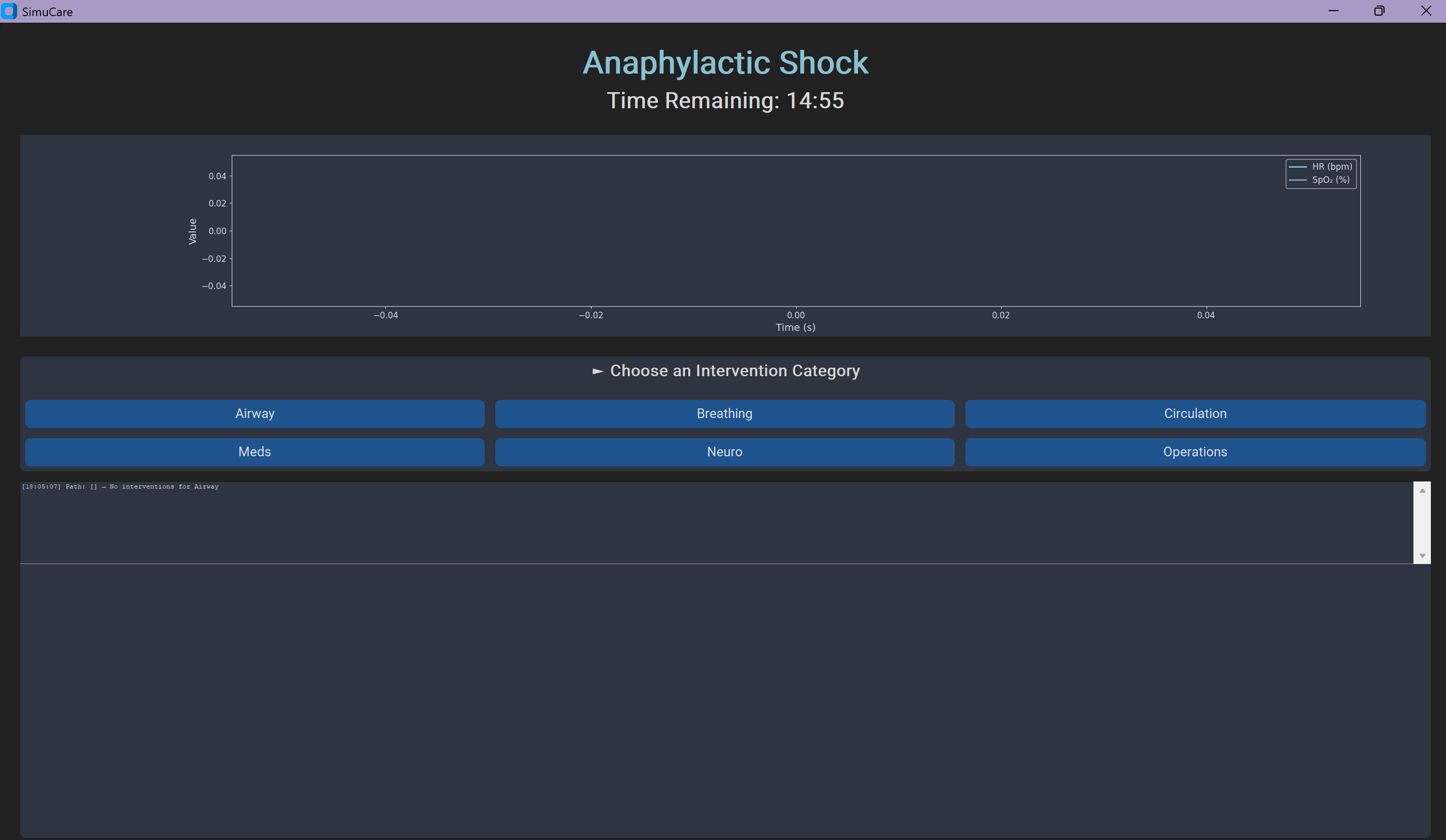
Task: Select the Neuro intervention category
Action: click(x=724, y=452)
